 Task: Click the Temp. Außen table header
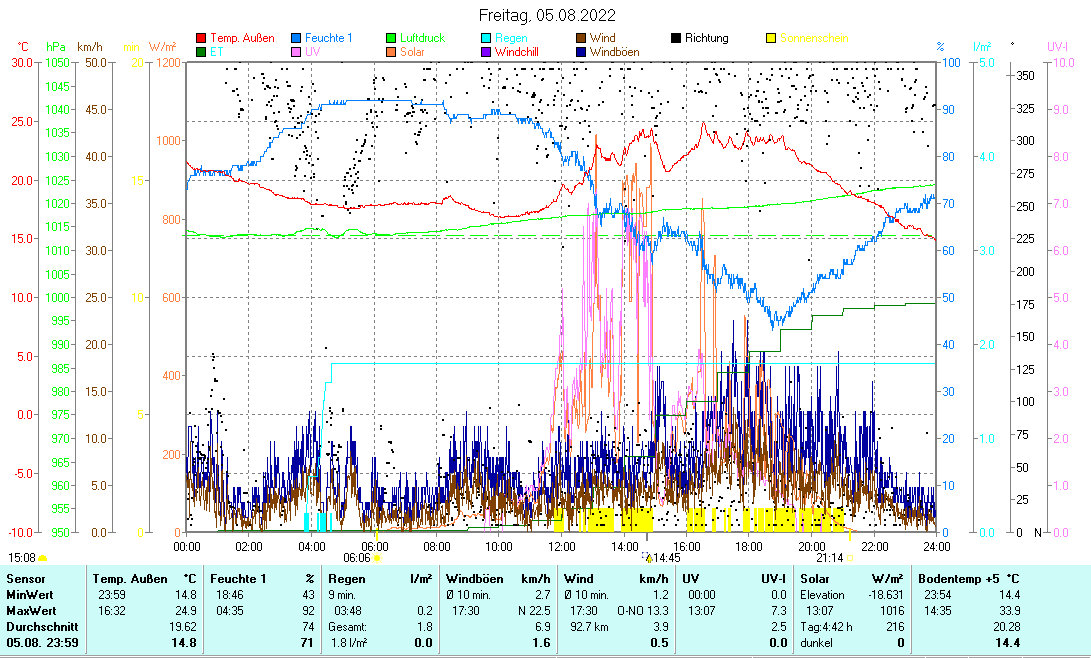click(130, 579)
